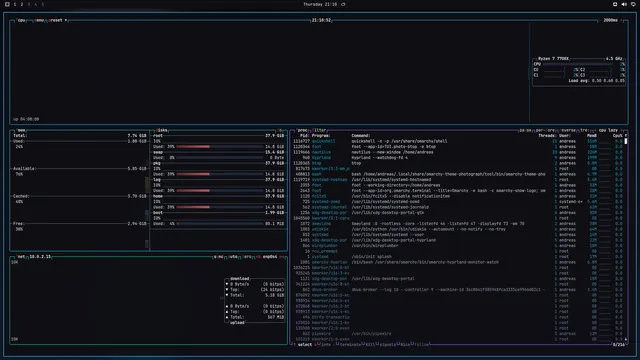
Task: Click the net zero totals option
Action: pyautogui.click(x=247, y=257)
